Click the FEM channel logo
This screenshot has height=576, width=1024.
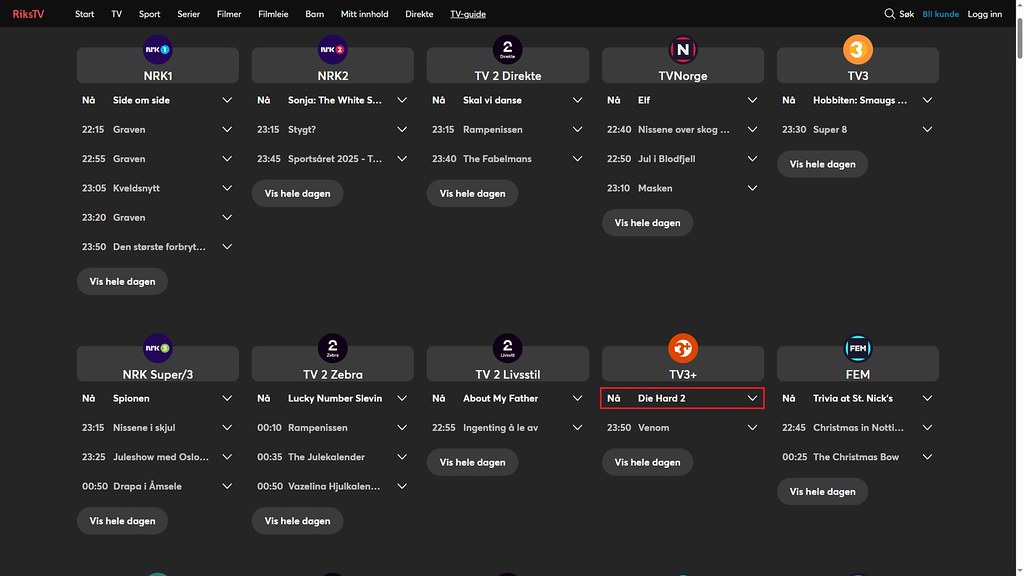click(857, 348)
